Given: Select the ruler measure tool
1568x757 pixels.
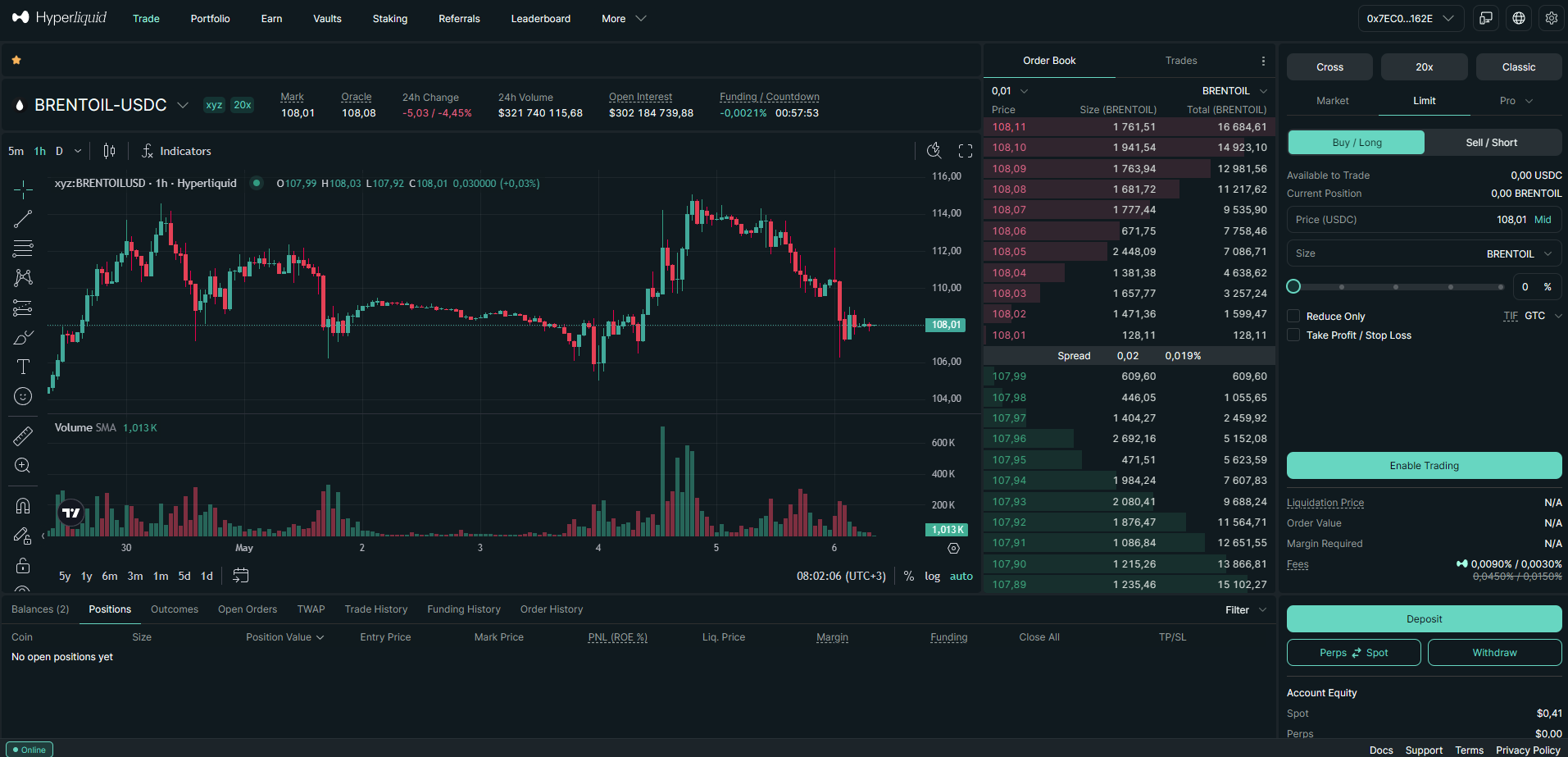Looking at the screenshot, I should coord(23,436).
